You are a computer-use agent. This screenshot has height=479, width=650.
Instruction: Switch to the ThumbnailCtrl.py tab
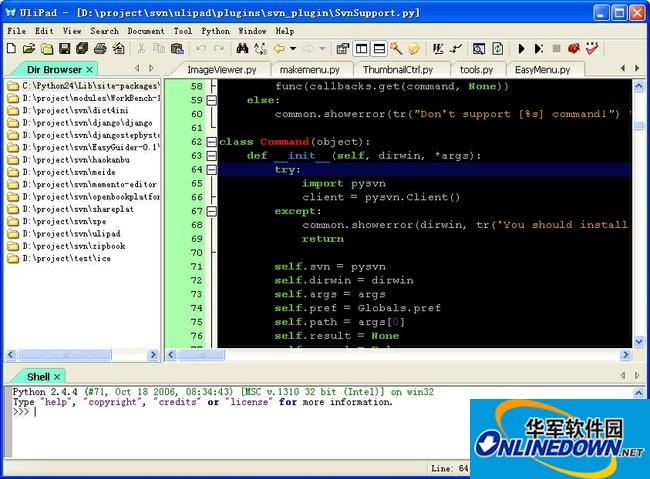coord(398,70)
